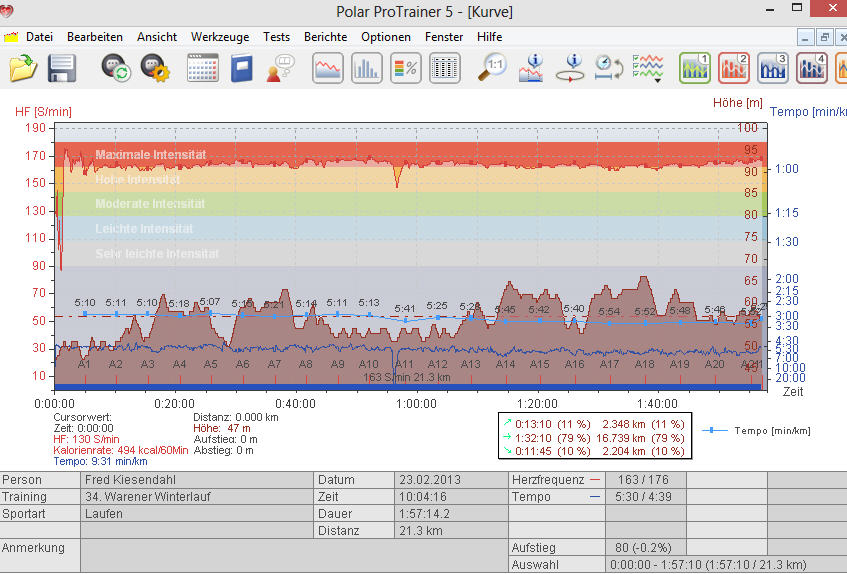Open the Tests menu
847x574 pixels.
pos(277,37)
